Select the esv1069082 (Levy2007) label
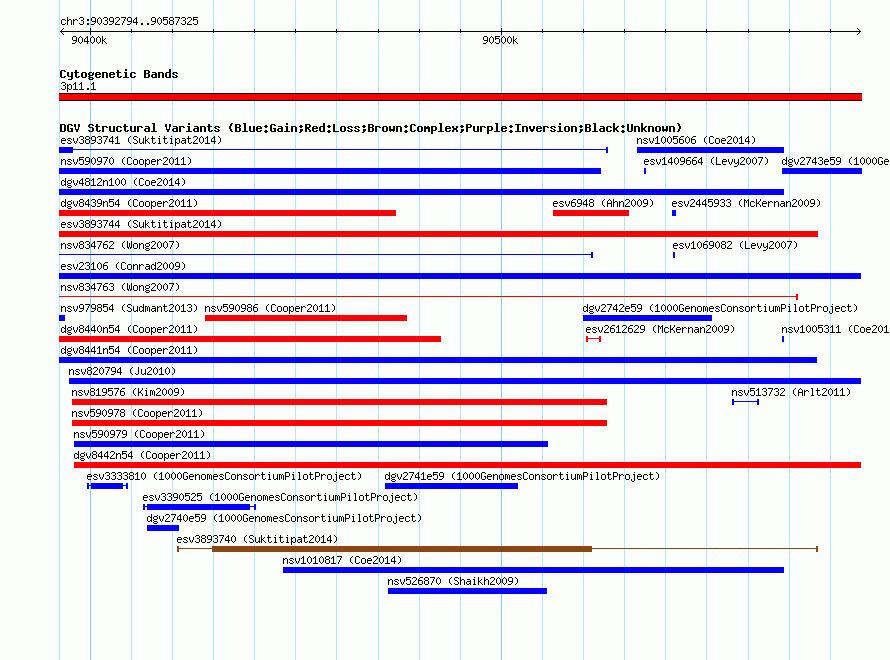The width and height of the screenshot is (890, 660). (735, 245)
